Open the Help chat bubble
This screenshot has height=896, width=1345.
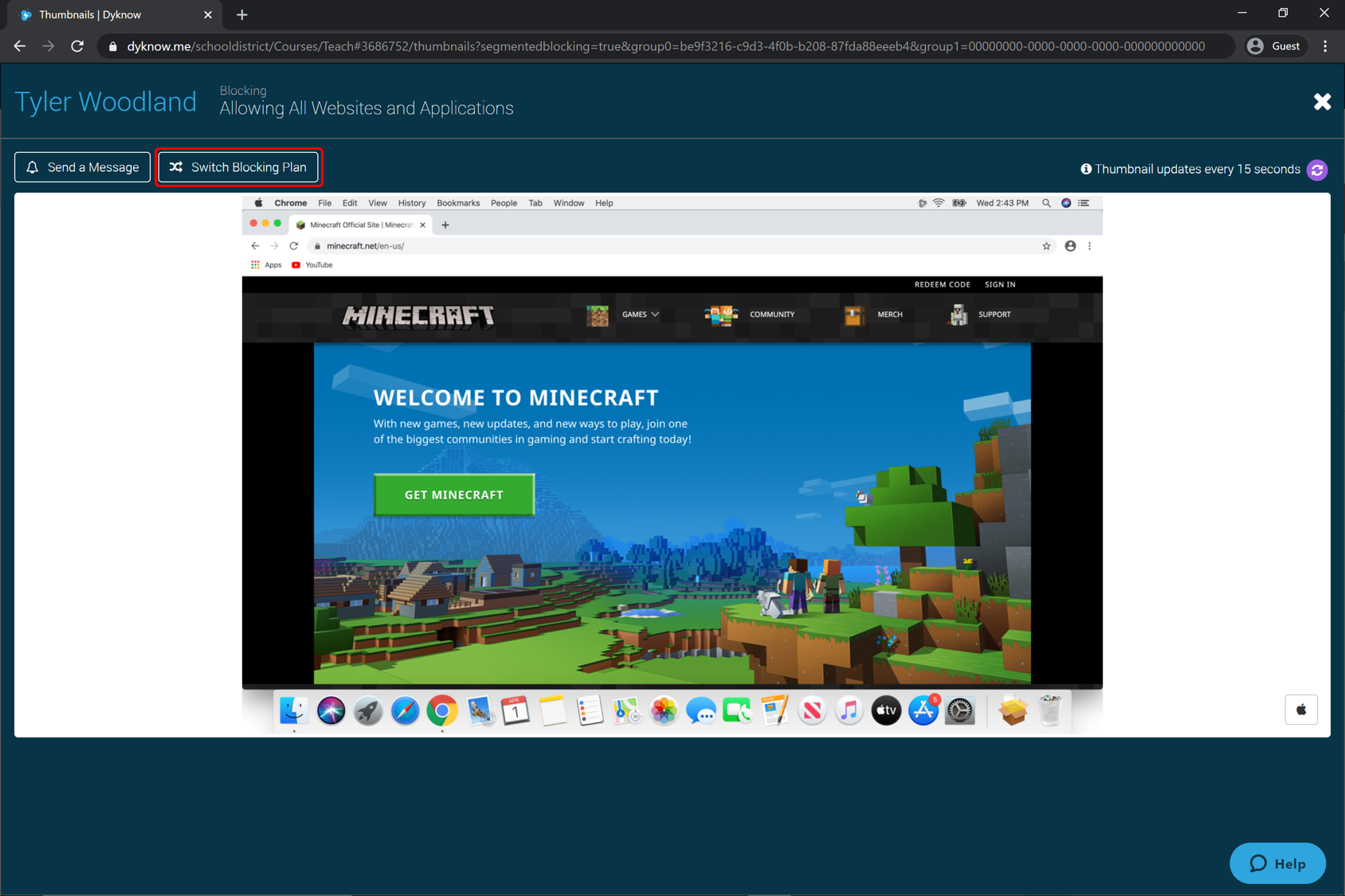click(1277, 863)
